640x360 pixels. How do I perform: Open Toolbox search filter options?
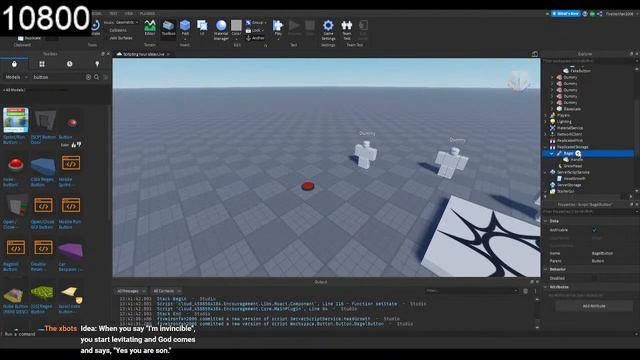[106, 77]
